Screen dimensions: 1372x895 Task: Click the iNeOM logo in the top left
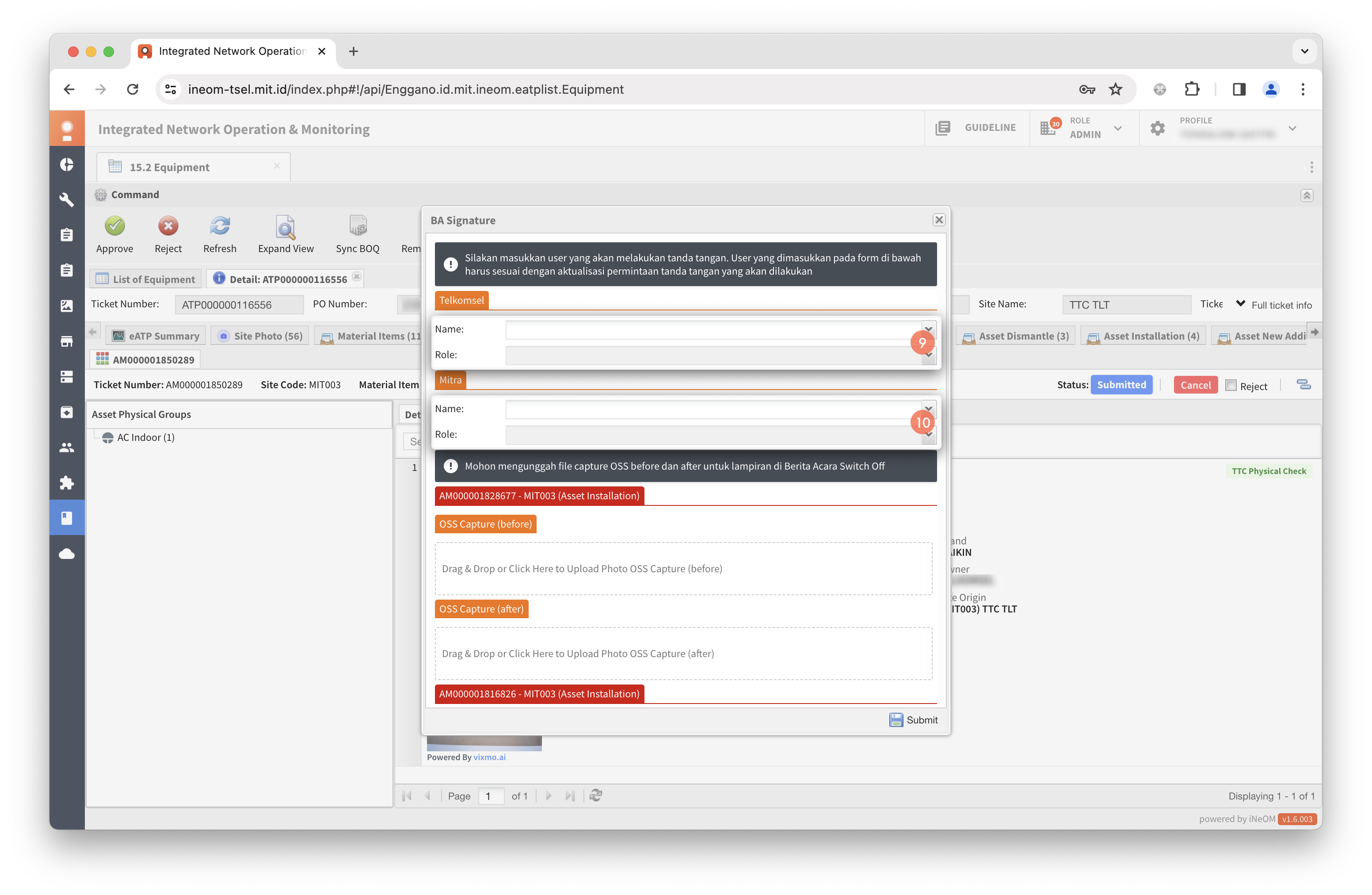67,129
